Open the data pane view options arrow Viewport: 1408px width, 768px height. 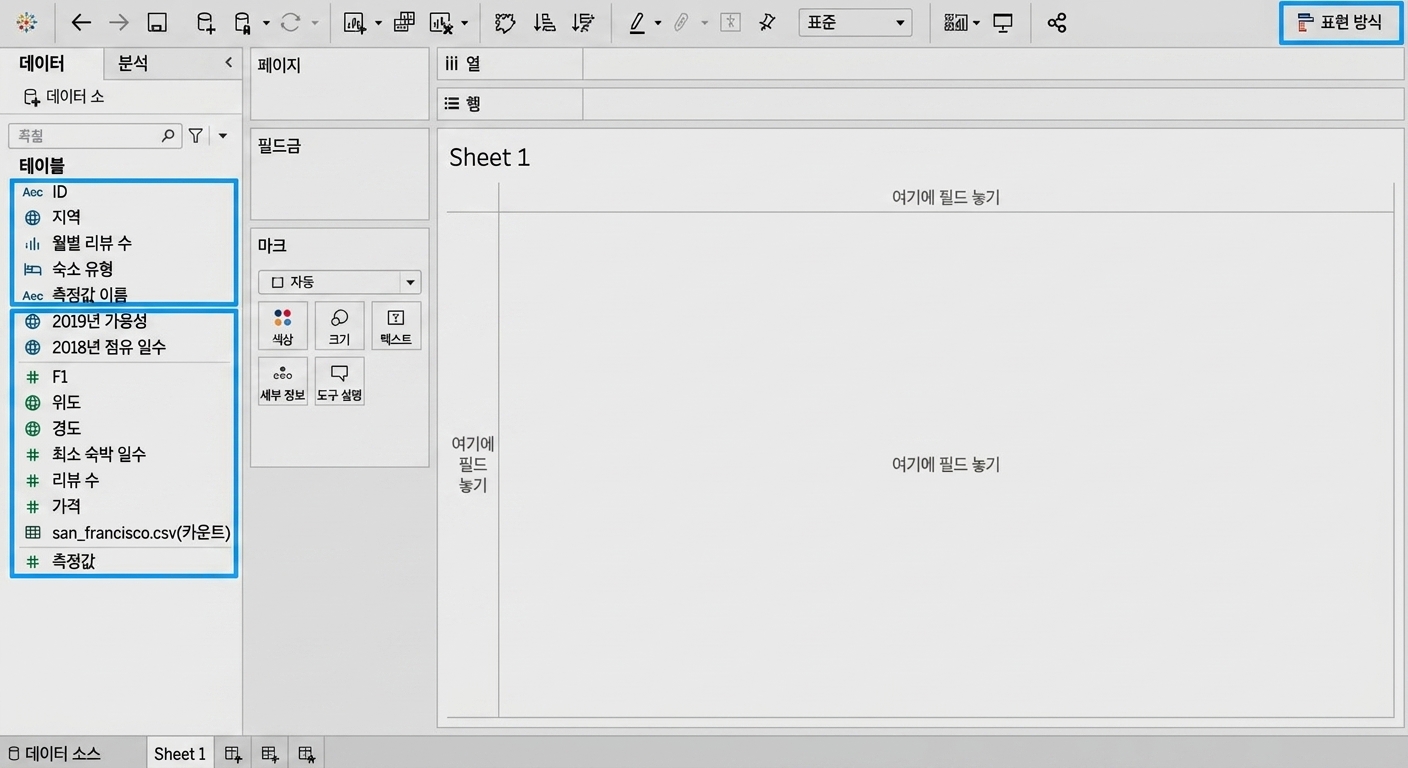click(x=223, y=136)
